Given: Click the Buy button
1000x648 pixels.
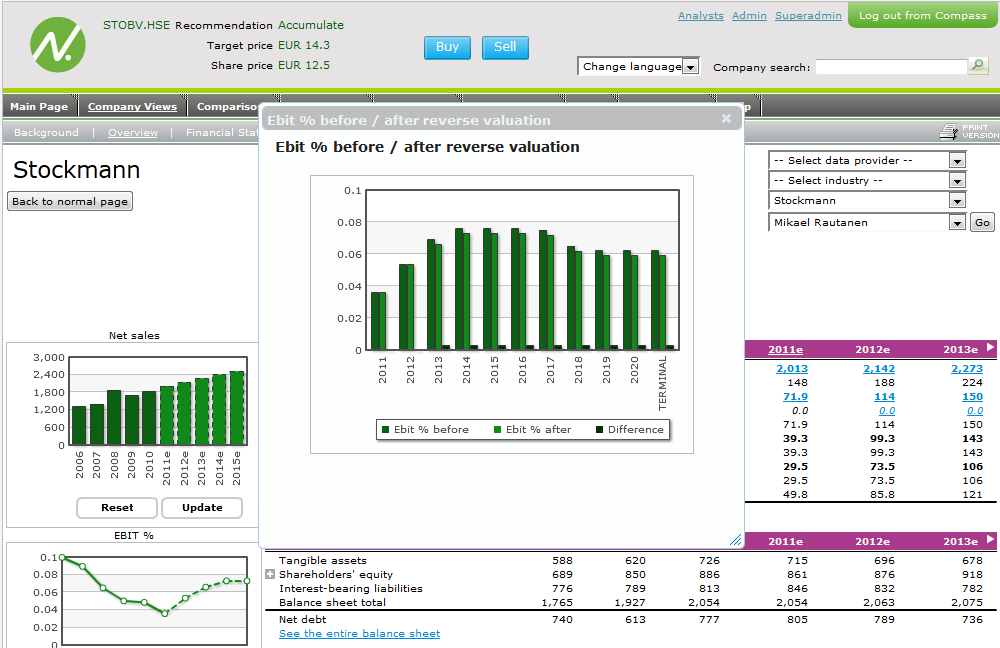Looking at the screenshot, I should coord(447,47).
